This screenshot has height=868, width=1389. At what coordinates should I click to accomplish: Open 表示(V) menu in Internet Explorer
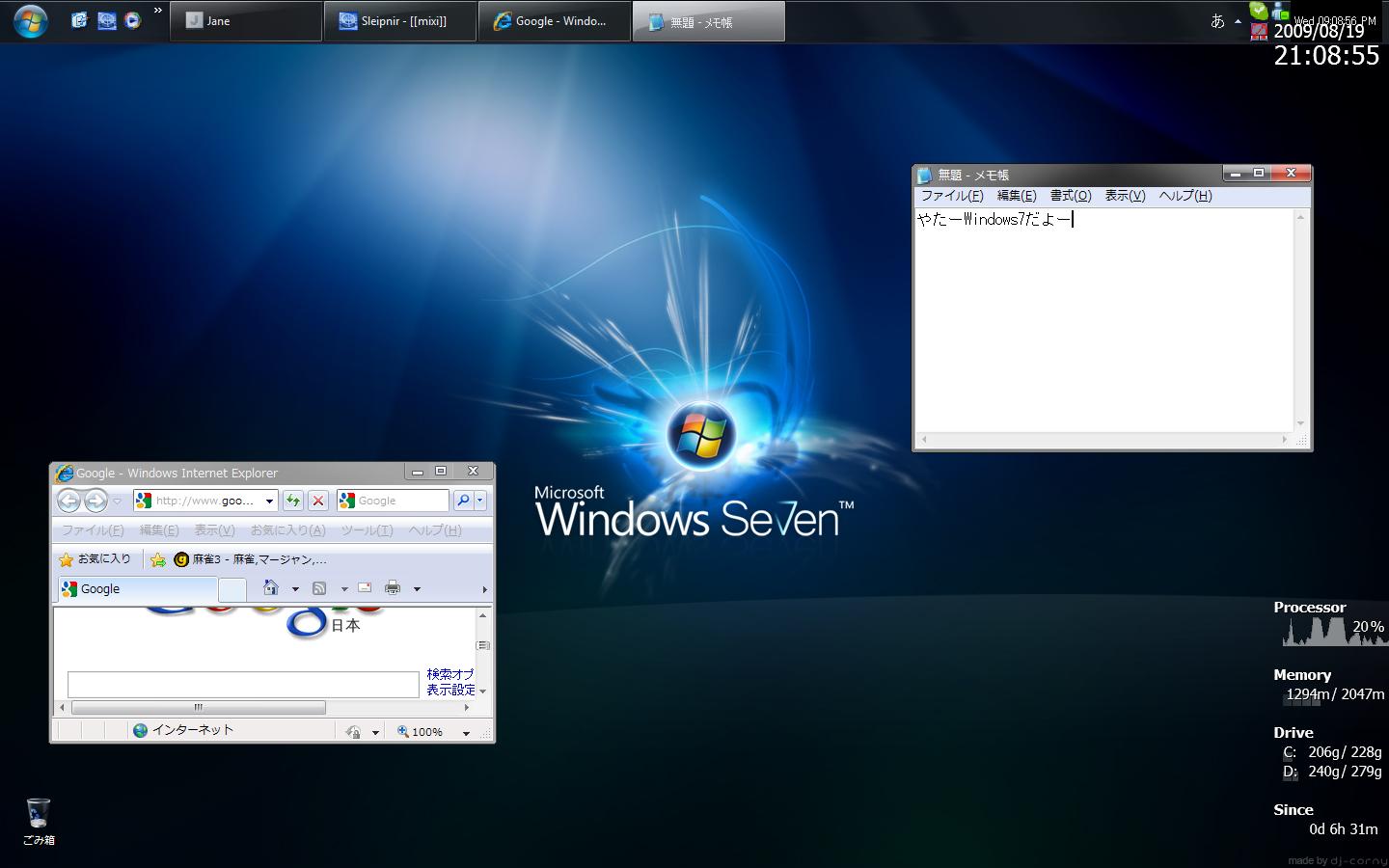tap(214, 530)
